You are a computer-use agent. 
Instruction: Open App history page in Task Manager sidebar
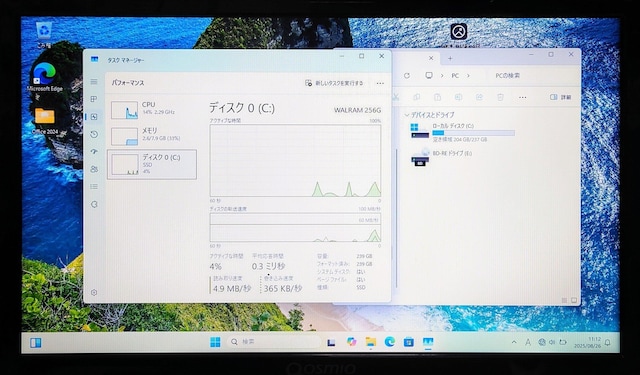coord(94,134)
